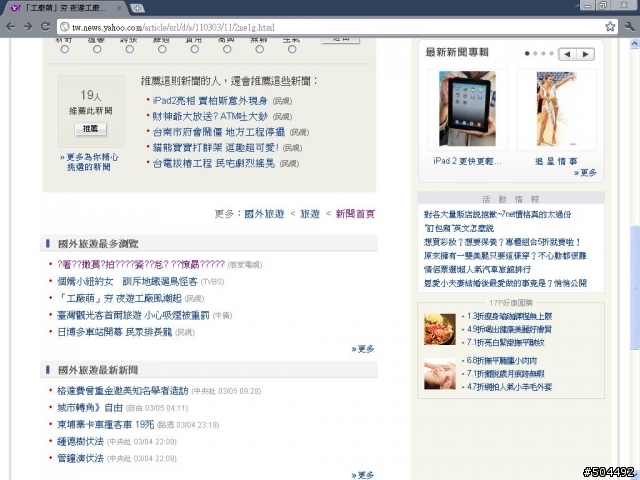Open the 6.8折 deal link
Screen dimensions: 640x480
click(502, 361)
